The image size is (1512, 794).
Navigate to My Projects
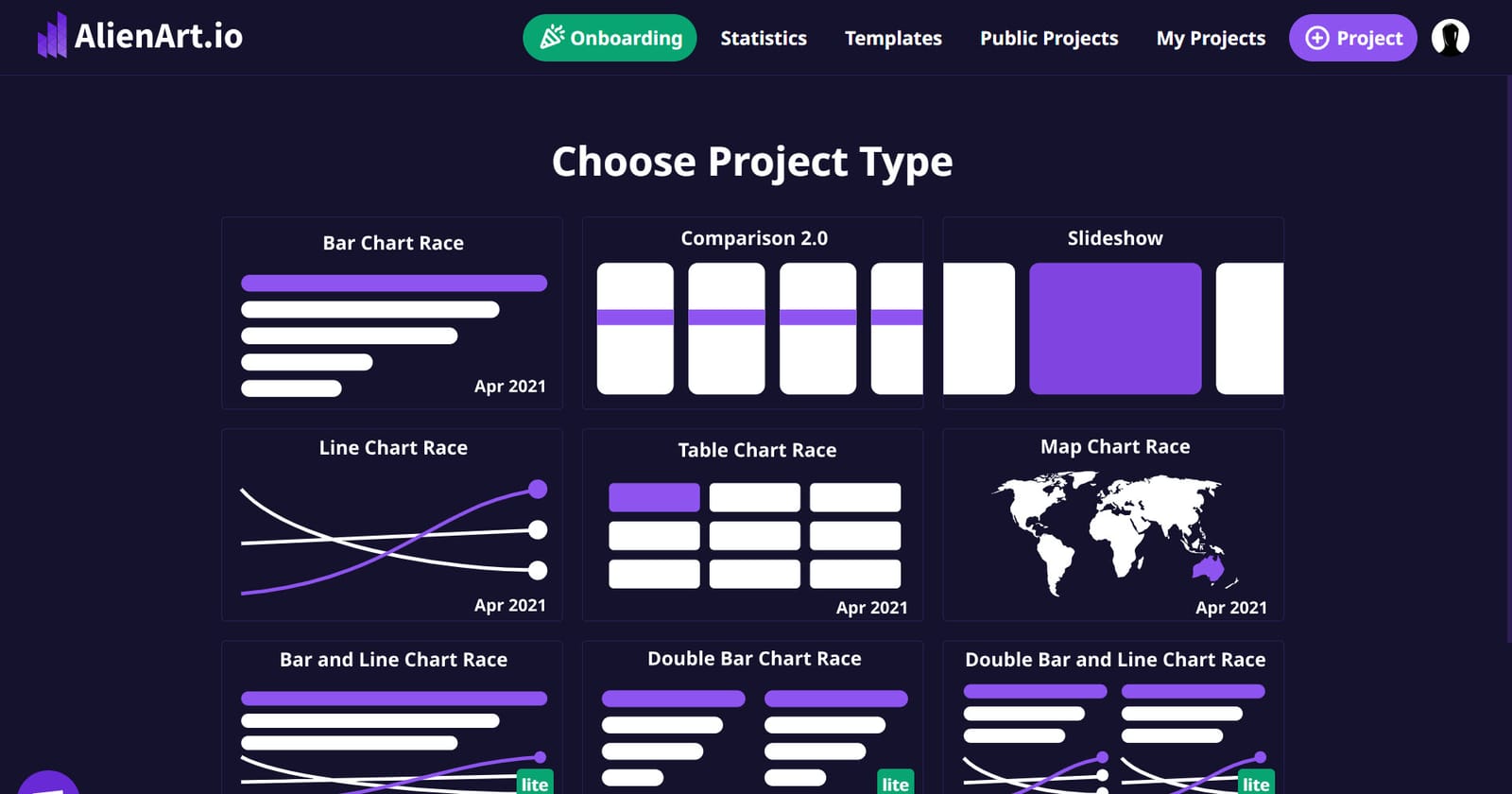(1211, 38)
